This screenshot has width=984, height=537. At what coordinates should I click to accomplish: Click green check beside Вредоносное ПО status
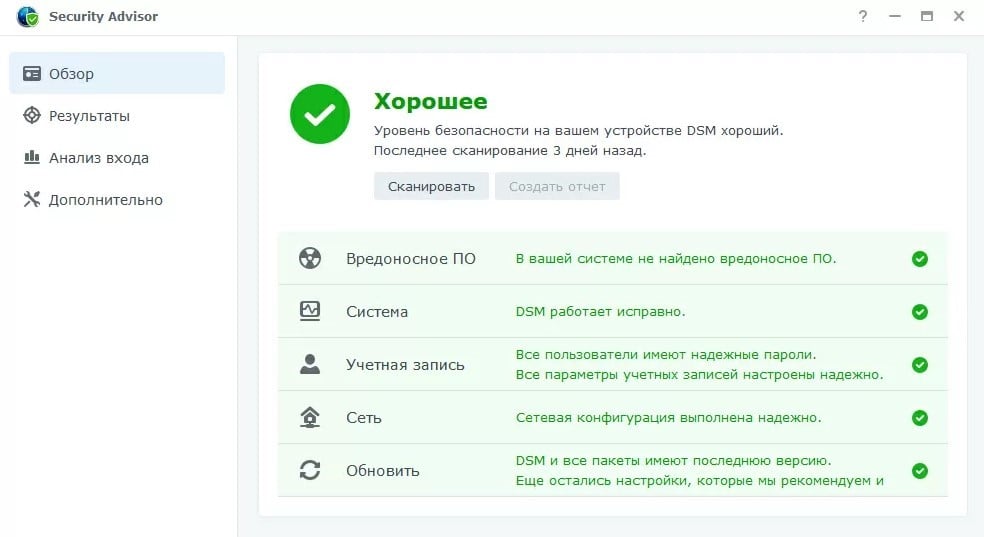(919, 259)
